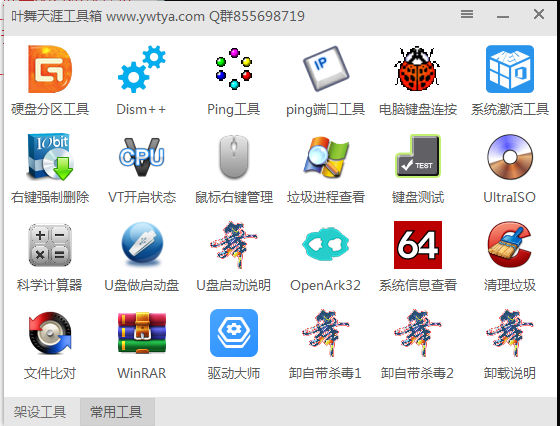The width and height of the screenshot is (560, 426).
Task: Switch to the 架设工具 tab
Action: 40,412
